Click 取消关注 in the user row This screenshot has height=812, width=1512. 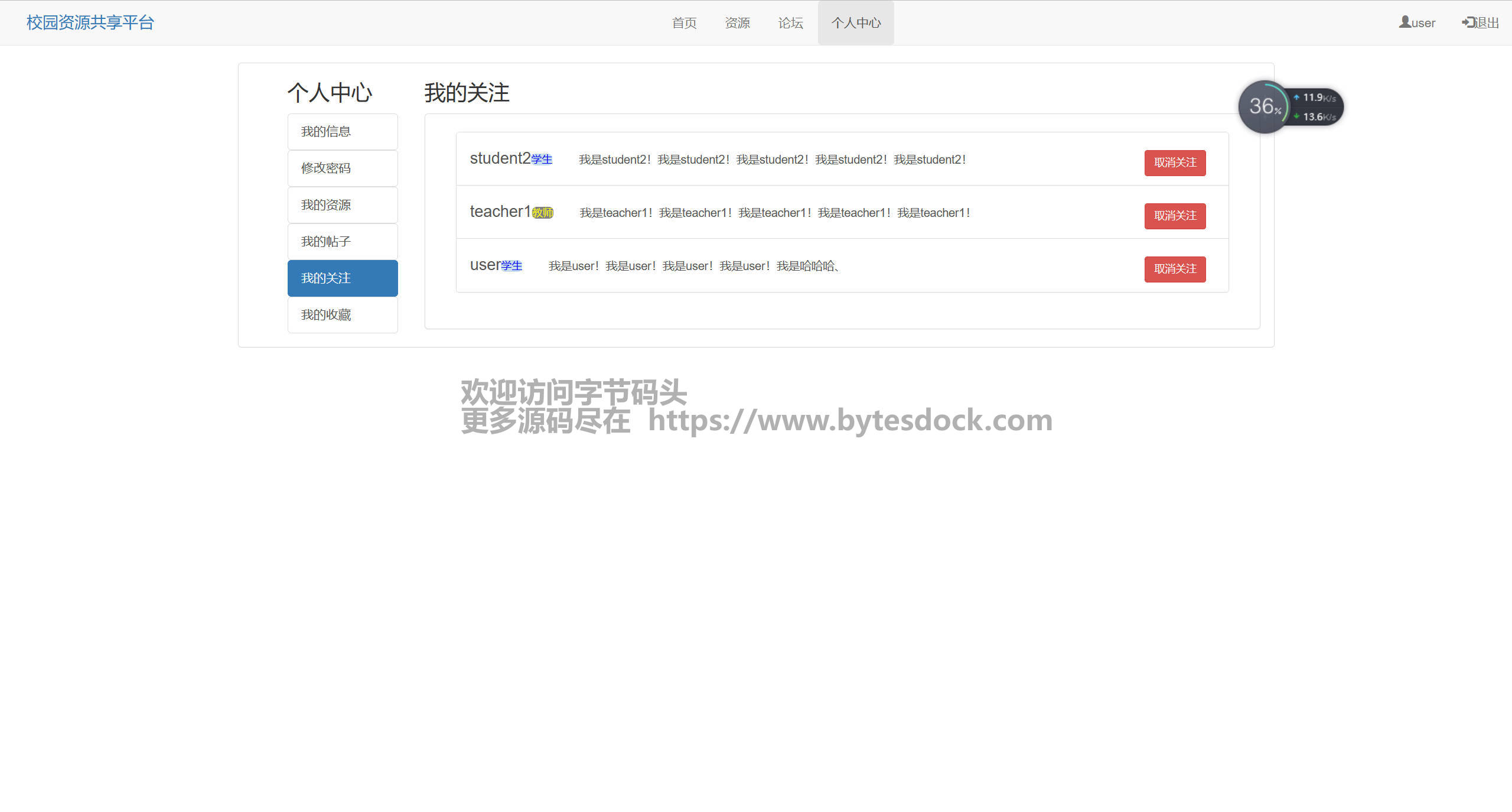tap(1175, 269)
